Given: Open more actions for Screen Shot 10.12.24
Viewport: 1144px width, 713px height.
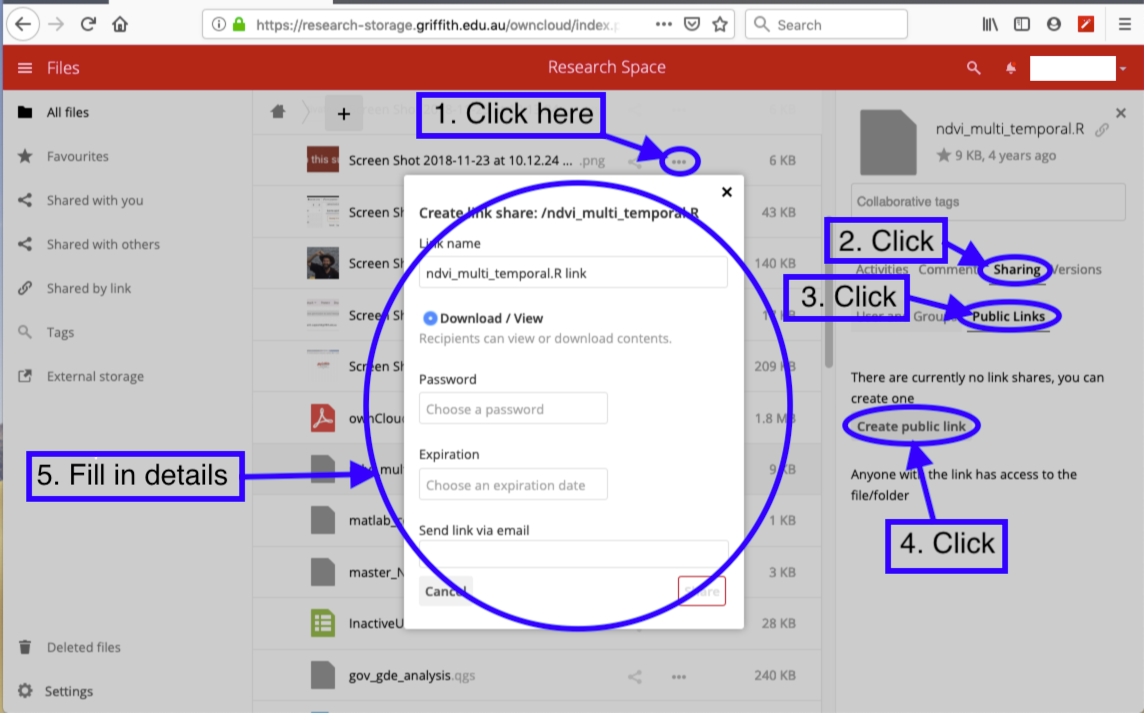Looking at the screenshot, I should [x=679, y=161].
